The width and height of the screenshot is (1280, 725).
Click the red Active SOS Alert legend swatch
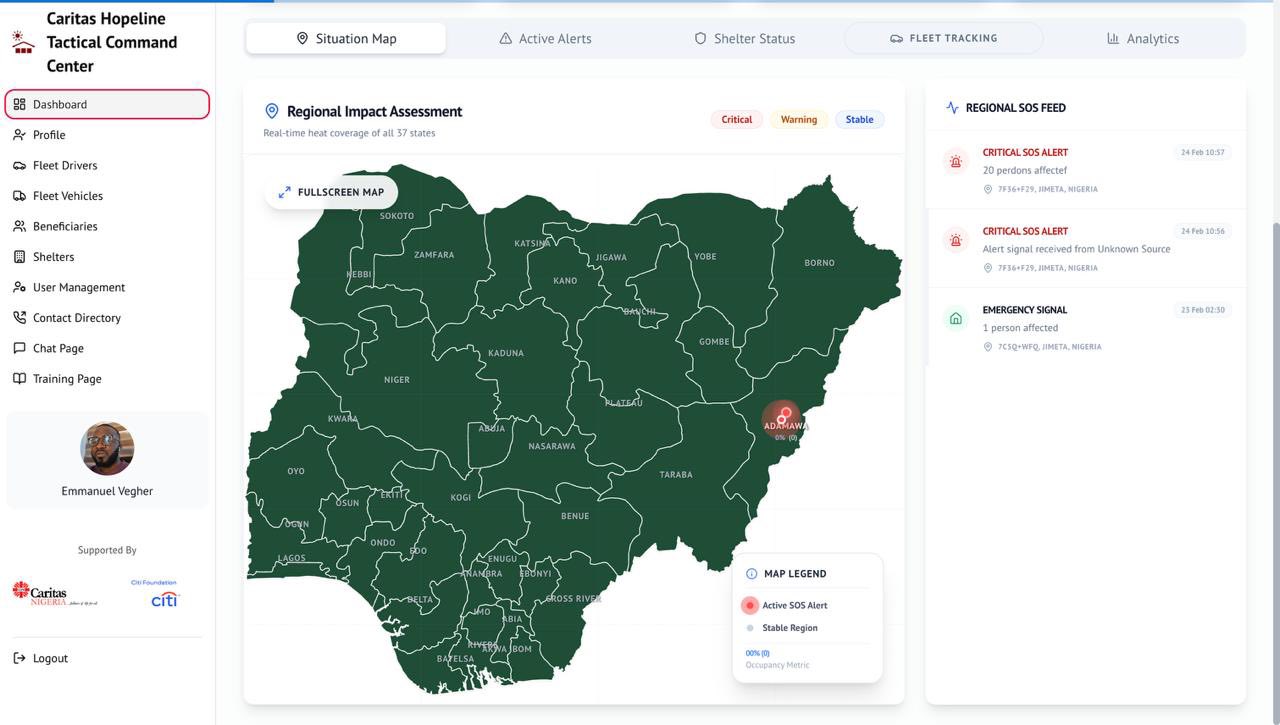tap(750, 605)
